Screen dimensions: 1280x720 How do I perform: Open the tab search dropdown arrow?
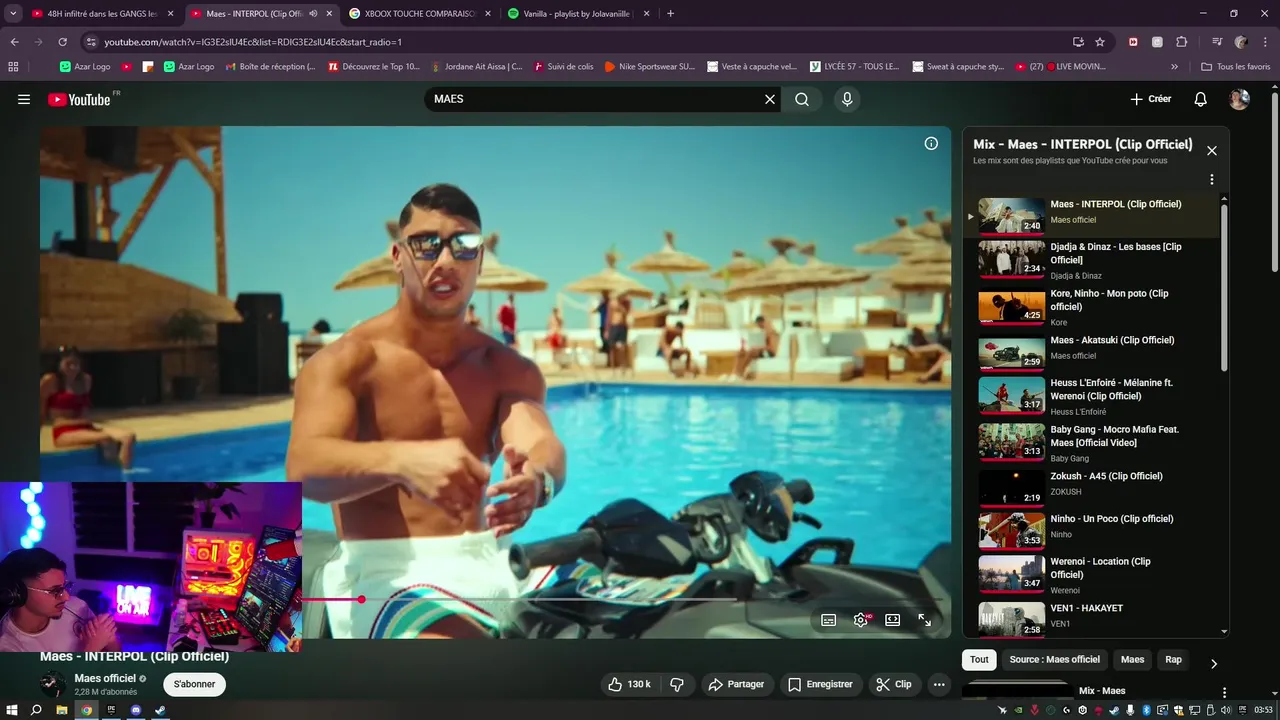tap(13, 14)
